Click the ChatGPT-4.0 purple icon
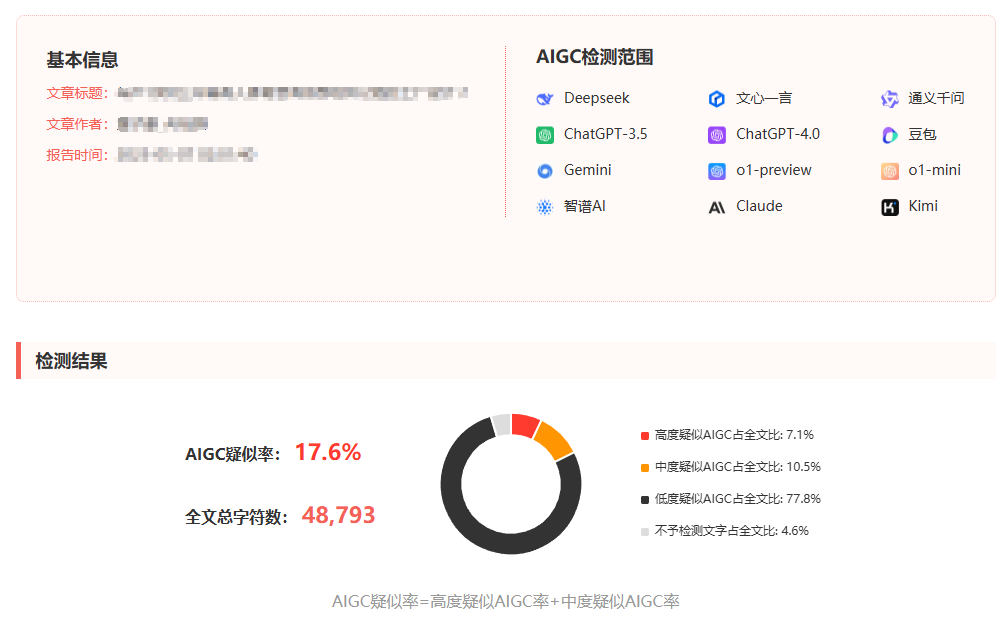Screen dimensions: 1007x618 717,135
